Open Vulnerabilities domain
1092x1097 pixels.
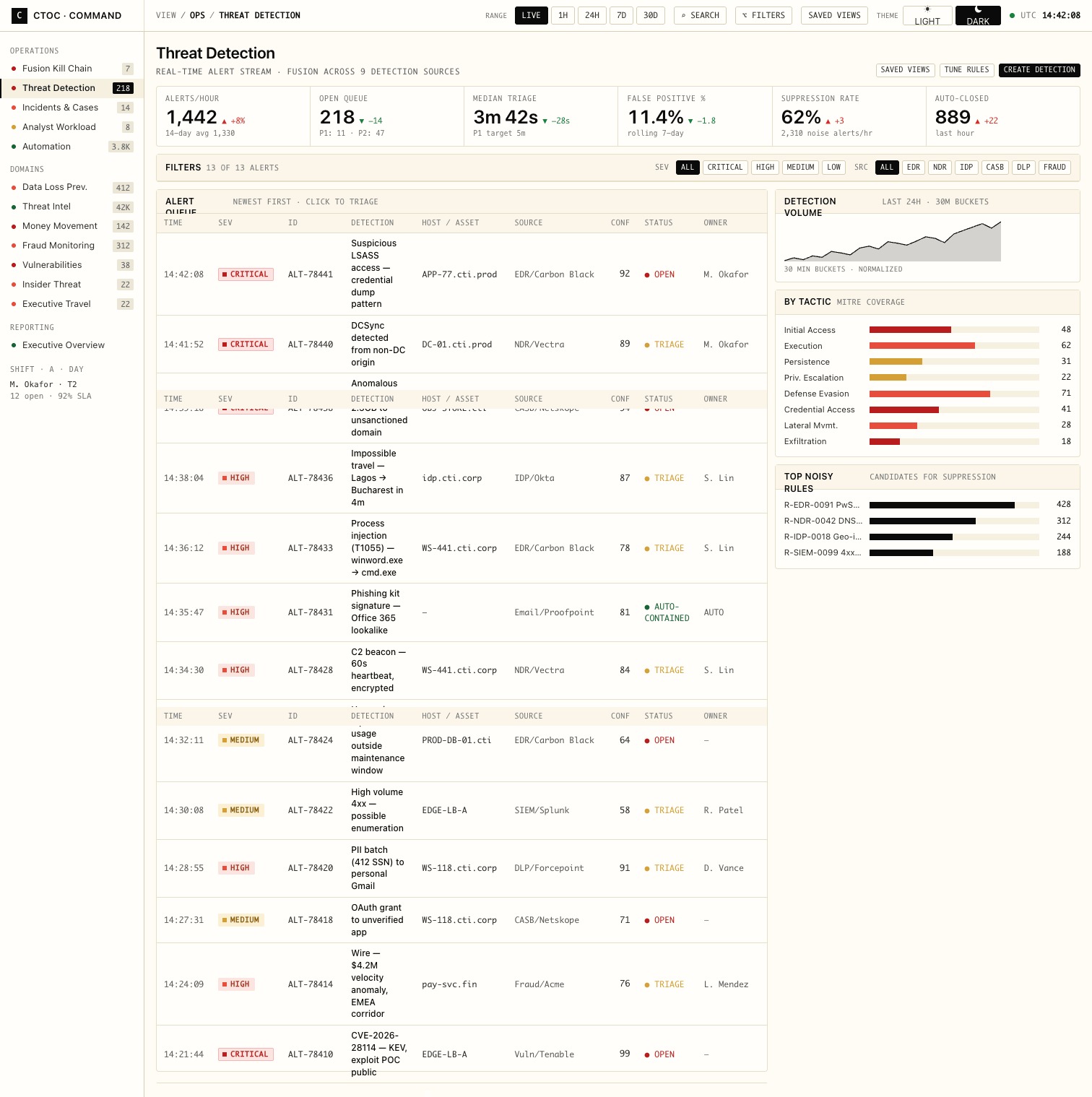click(72, 265)
